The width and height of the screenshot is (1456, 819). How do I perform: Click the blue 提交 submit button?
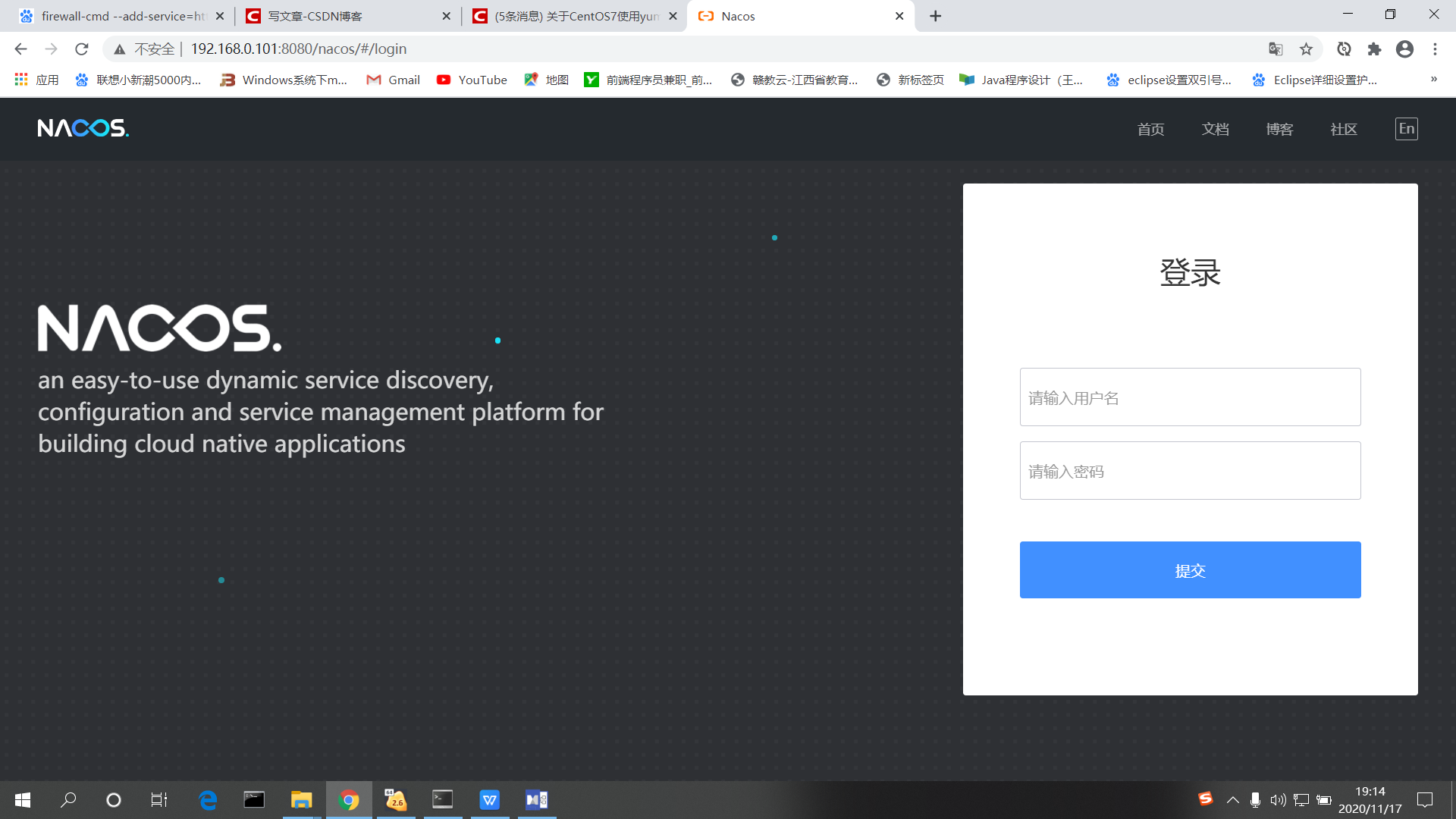(x=1190, y=570)
